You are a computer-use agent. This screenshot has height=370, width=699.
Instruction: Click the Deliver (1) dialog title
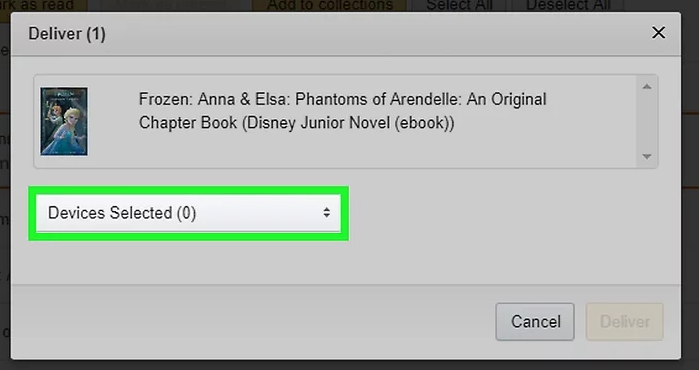67,34
